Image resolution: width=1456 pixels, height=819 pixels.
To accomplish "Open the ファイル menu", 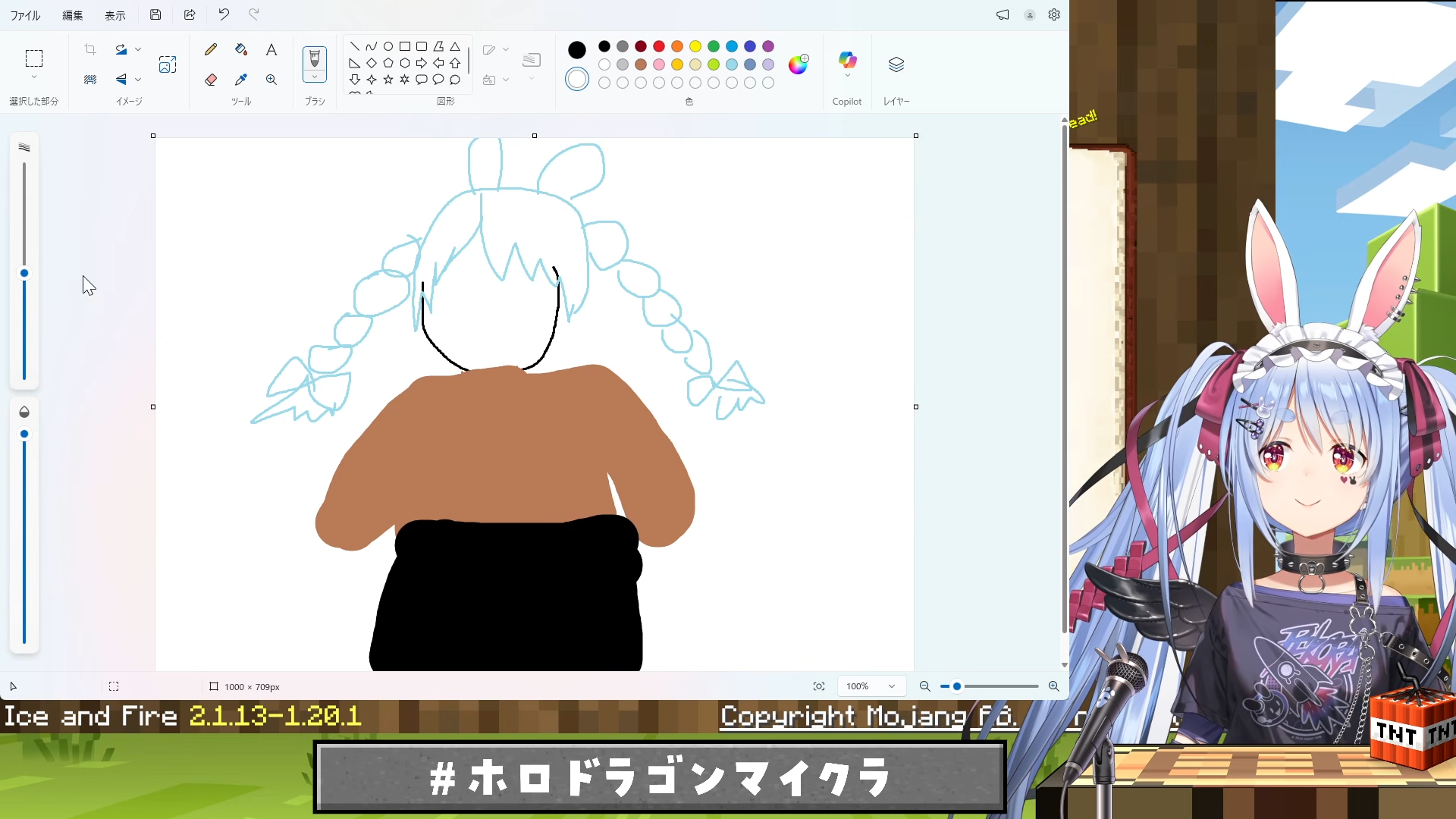I will pyautogui.click(x=25, y=15).
